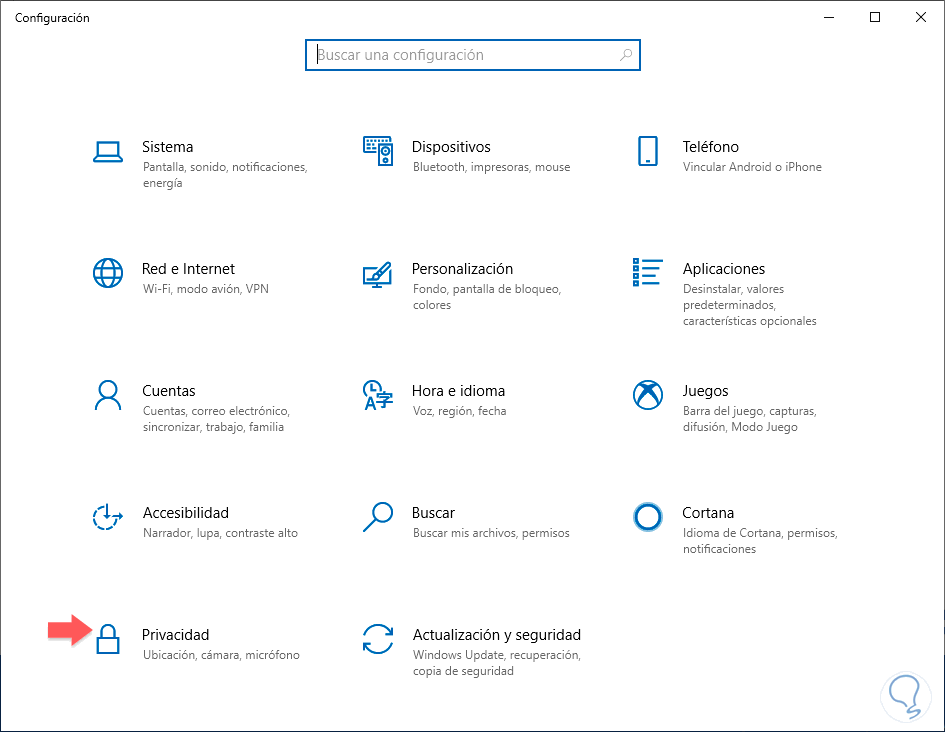Screen dimensions: 945x732
Task: Click the Teléfono phone icon
Action: [x=648, y=151]
